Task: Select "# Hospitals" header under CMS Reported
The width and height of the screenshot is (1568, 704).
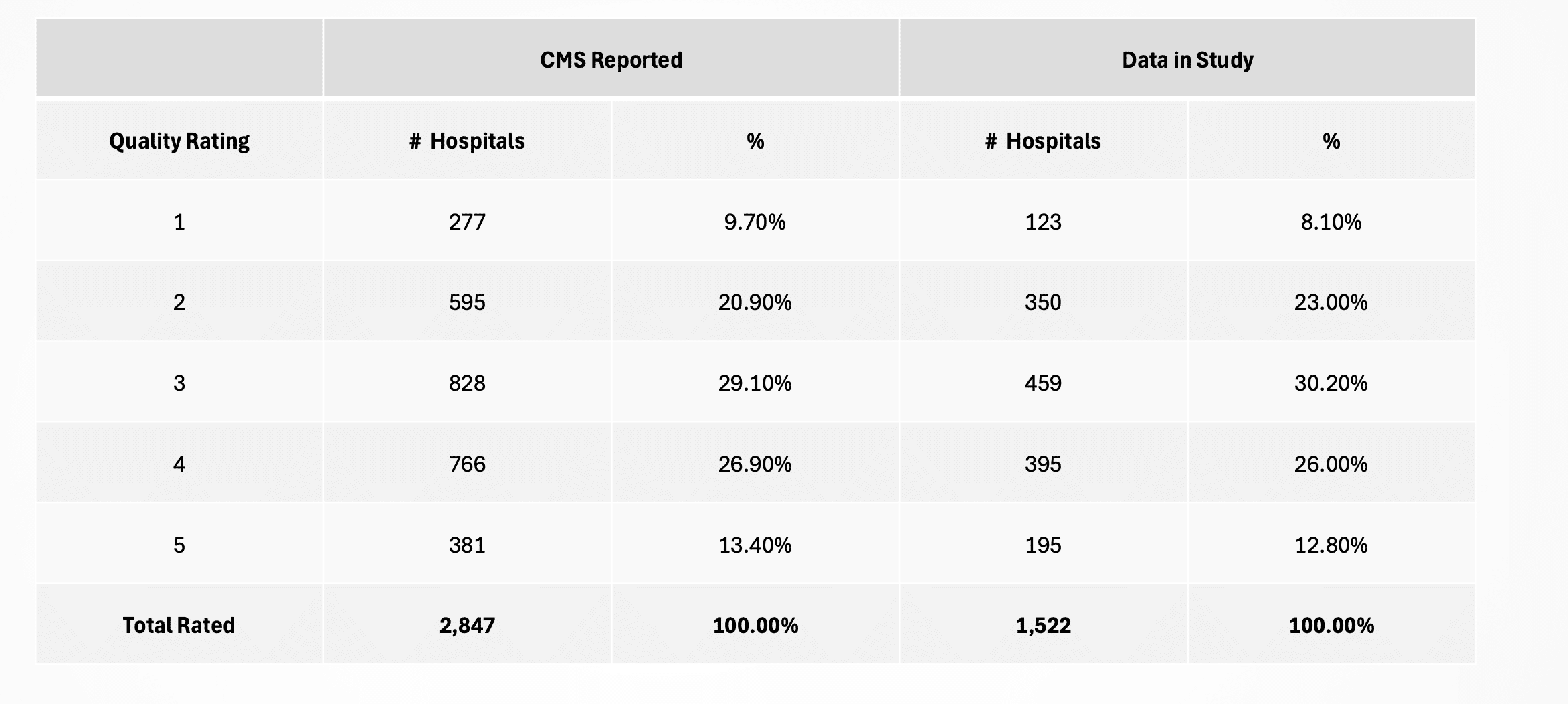Action: (x=467, y=141)
